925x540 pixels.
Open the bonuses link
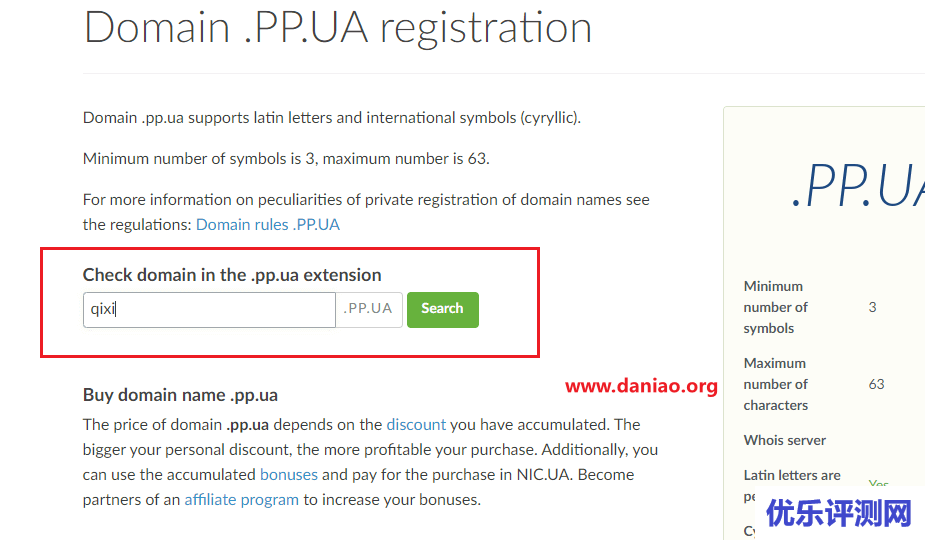[288, 474]
